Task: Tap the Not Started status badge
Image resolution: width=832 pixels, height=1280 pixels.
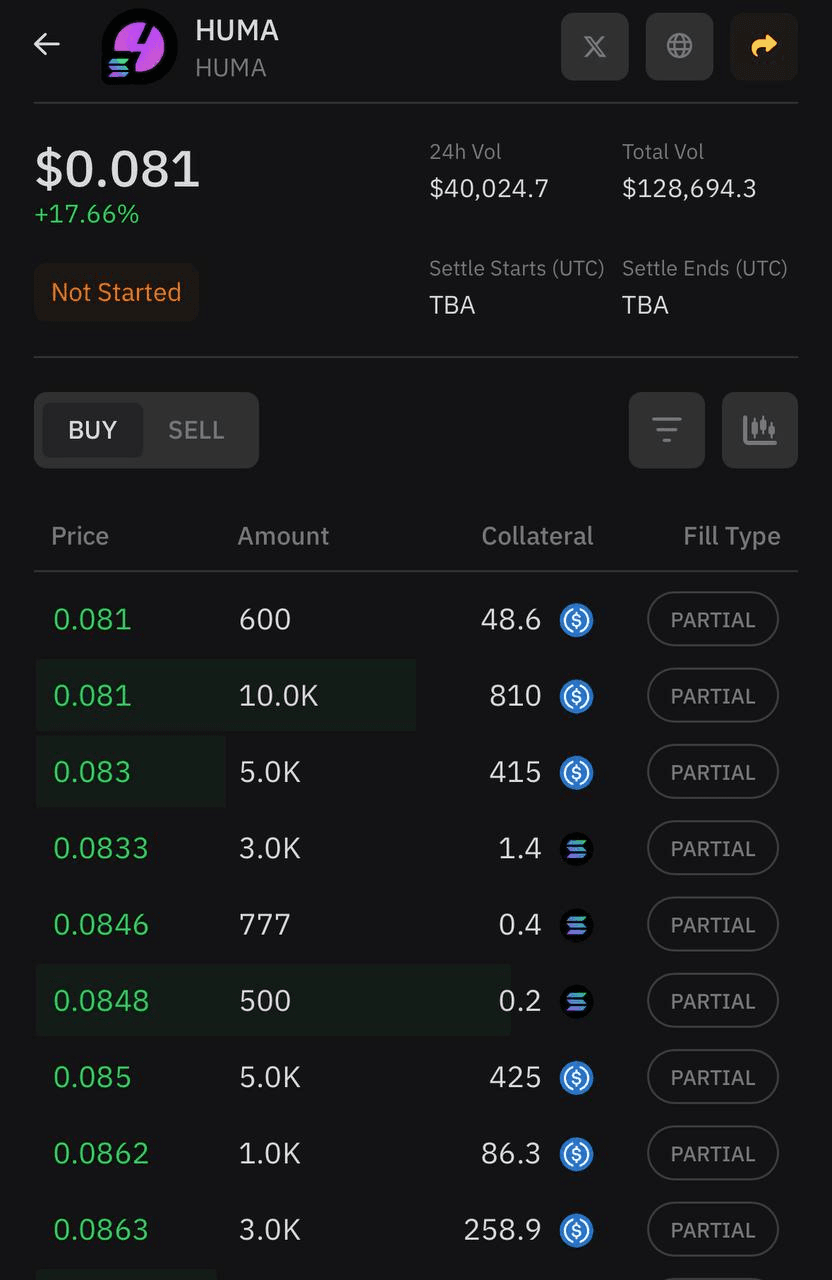Action: pos(116,292)
